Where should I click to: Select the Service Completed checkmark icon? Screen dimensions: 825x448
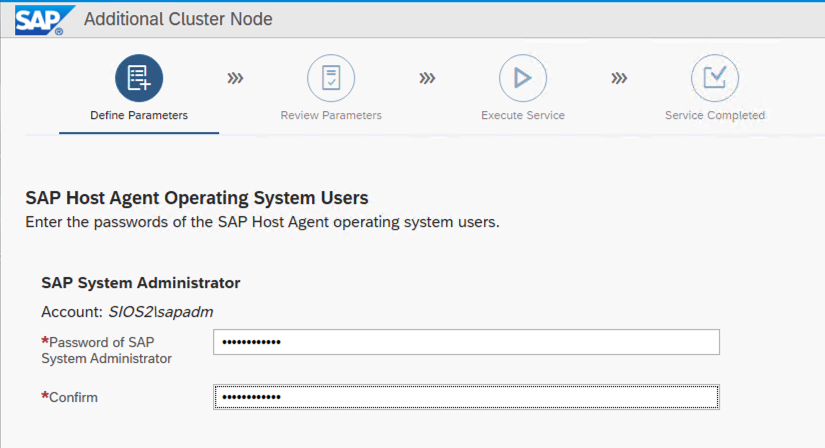715,78
